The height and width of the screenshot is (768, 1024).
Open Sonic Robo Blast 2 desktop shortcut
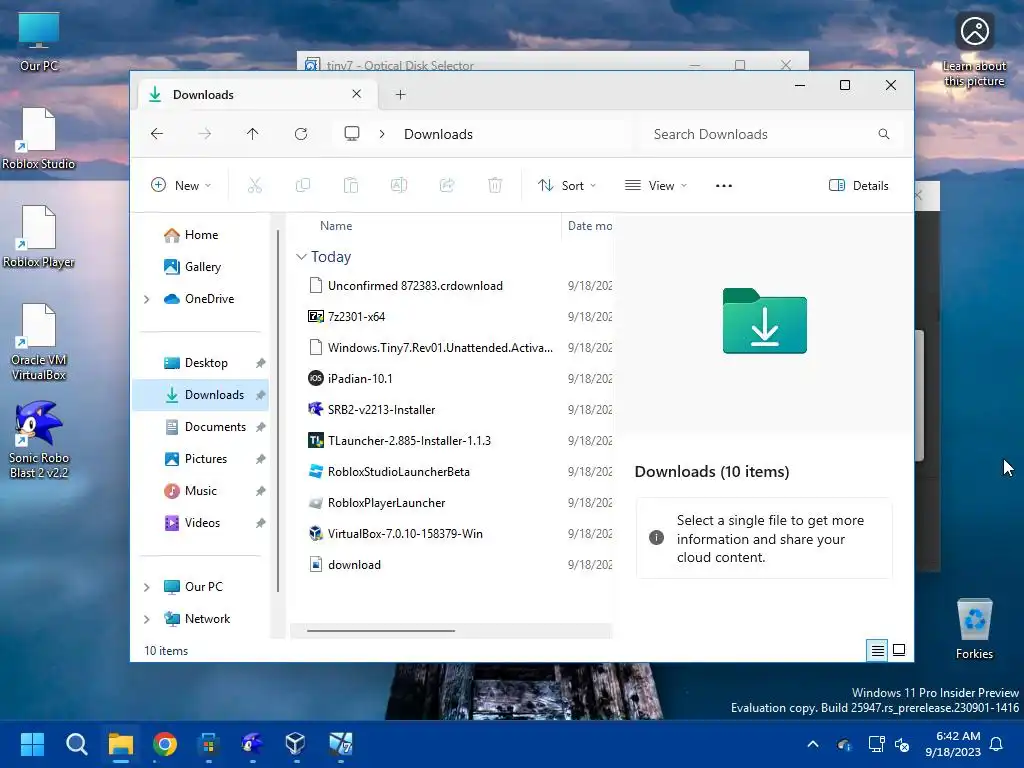click(x=39, y=440)
